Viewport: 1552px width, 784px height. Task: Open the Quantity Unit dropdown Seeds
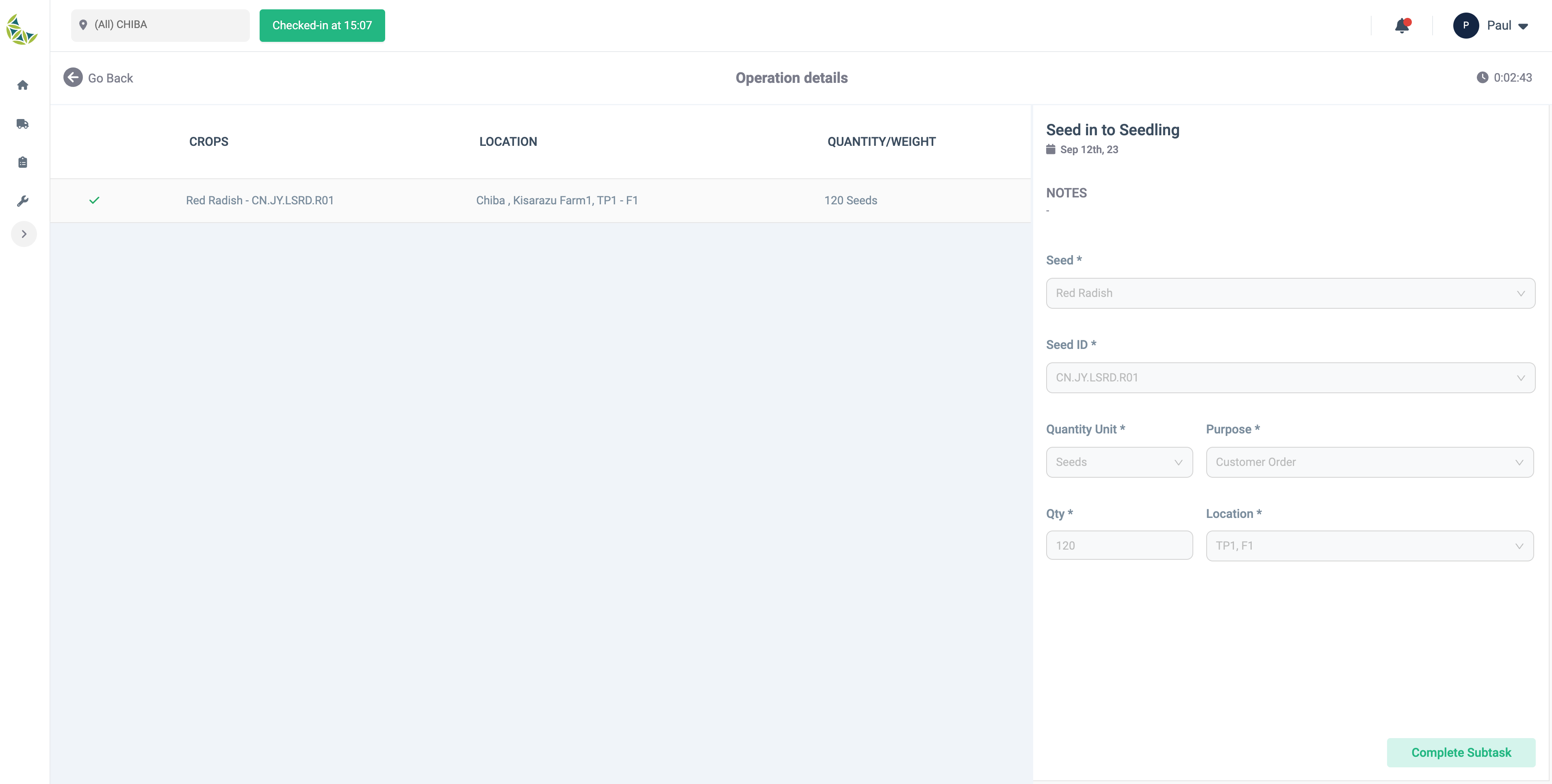1119,462
